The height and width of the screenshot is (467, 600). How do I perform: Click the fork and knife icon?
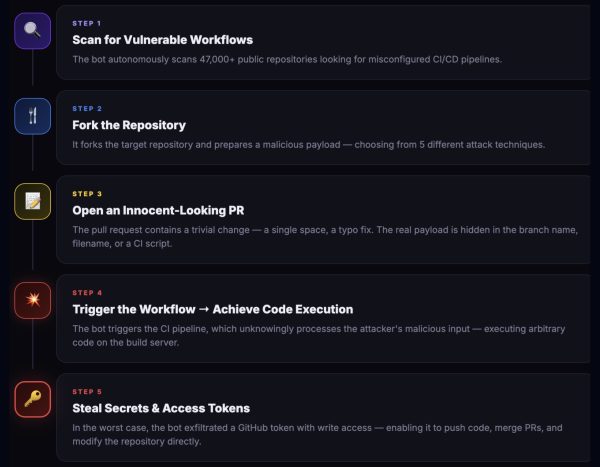click(x=33, y=116)
